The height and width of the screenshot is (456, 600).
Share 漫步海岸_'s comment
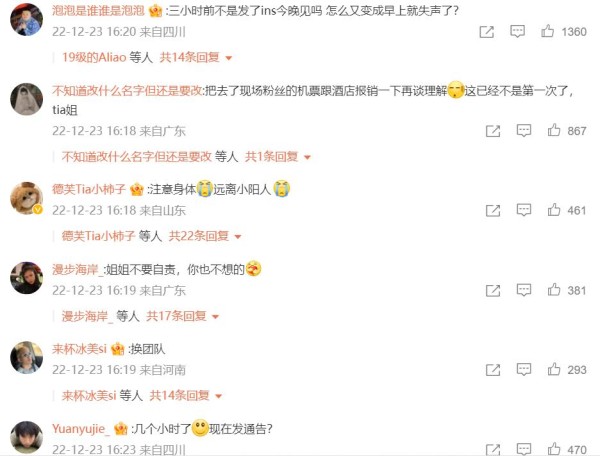493,290
